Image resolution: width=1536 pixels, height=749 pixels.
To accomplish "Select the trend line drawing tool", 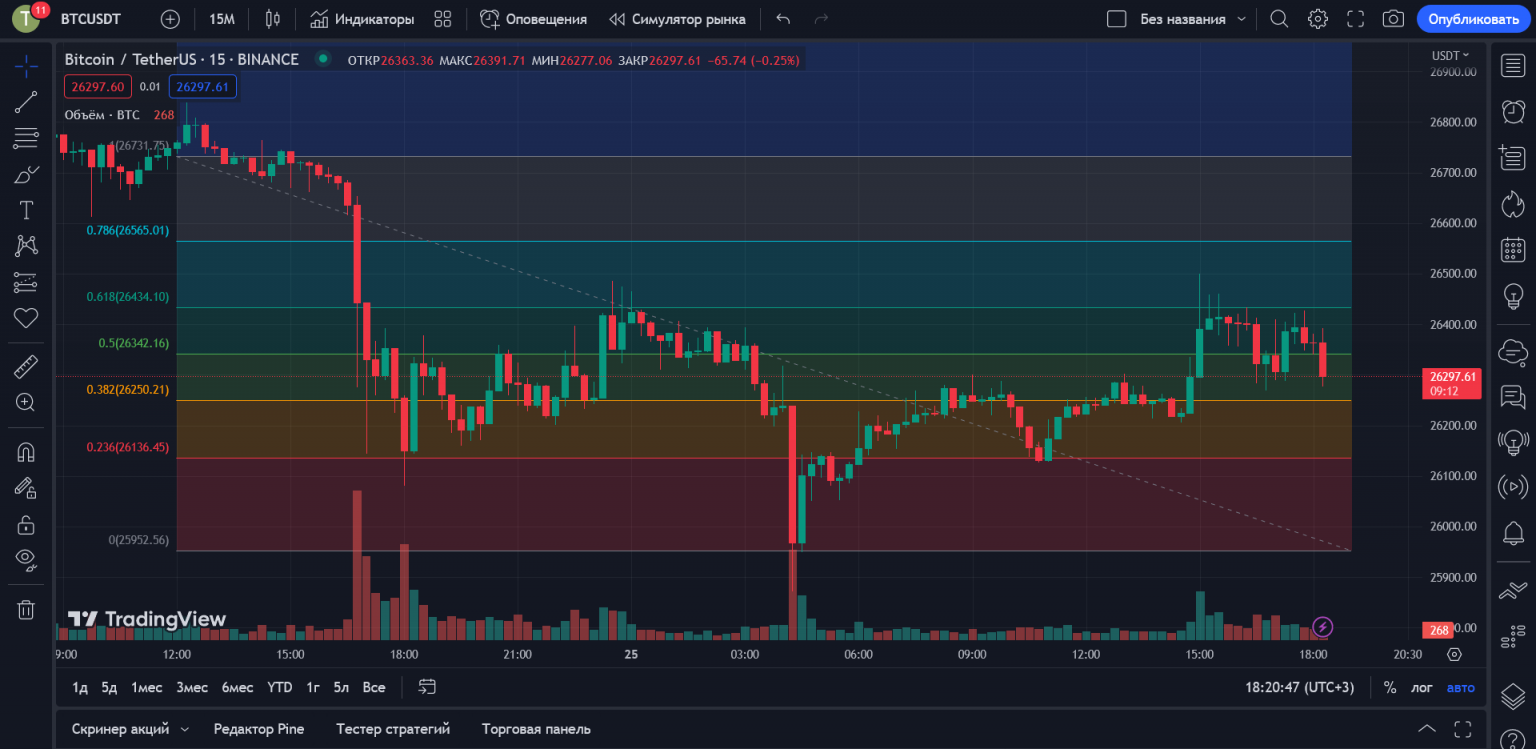I will (x=26, y=102).
